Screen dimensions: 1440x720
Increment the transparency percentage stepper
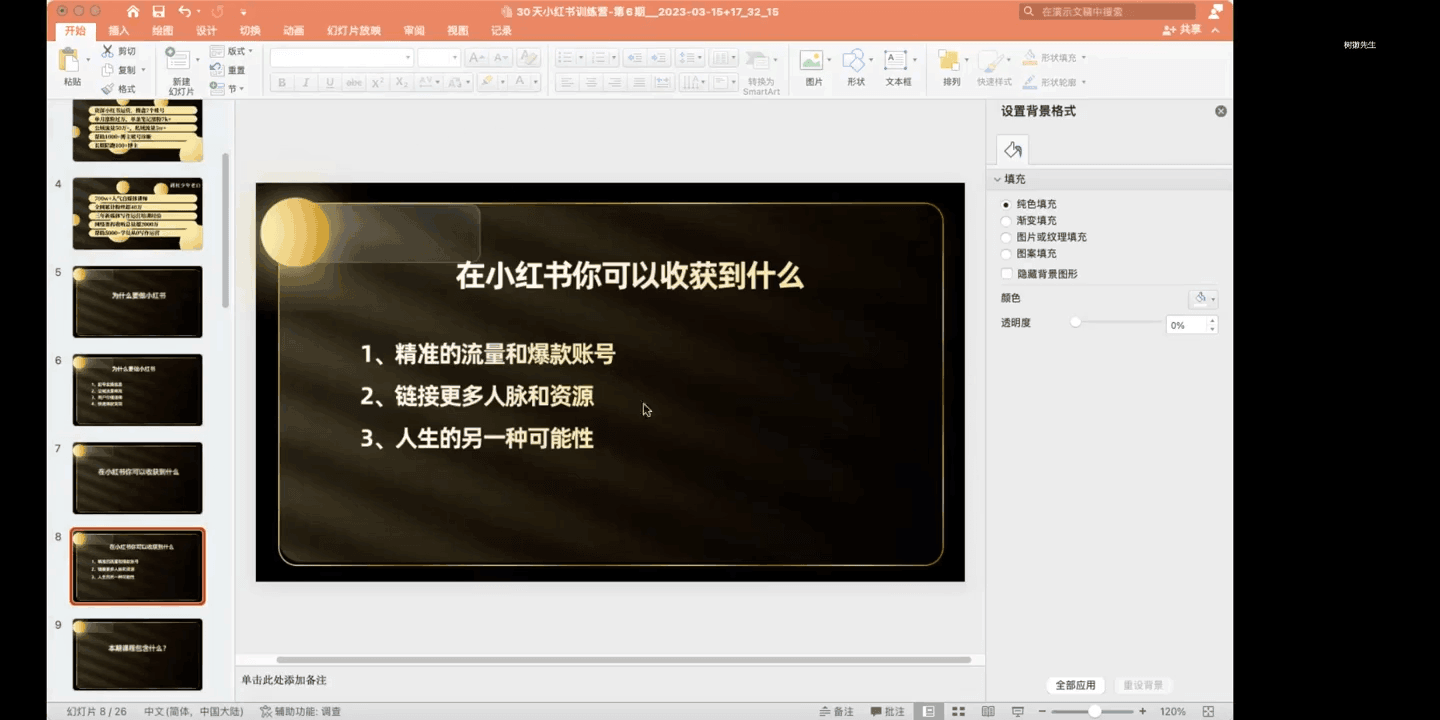pos(1212,321)
